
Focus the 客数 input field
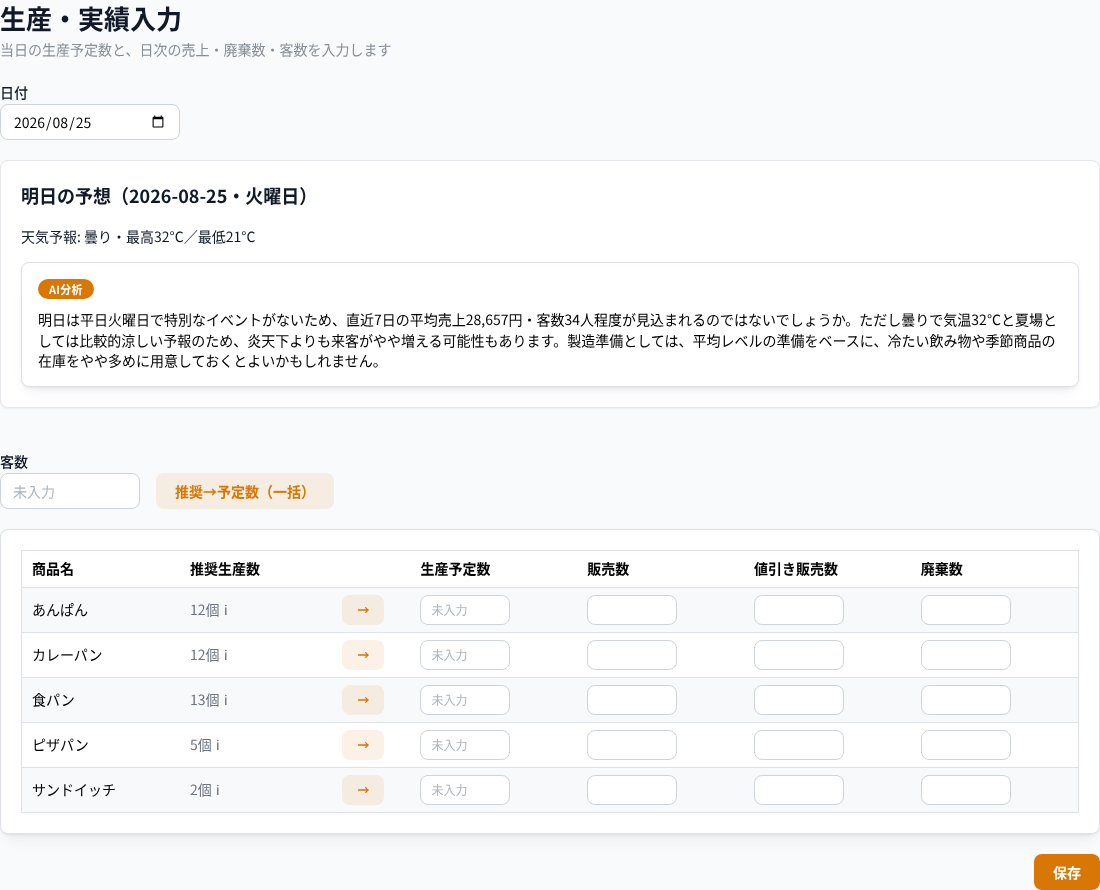(x=69, y=492)
